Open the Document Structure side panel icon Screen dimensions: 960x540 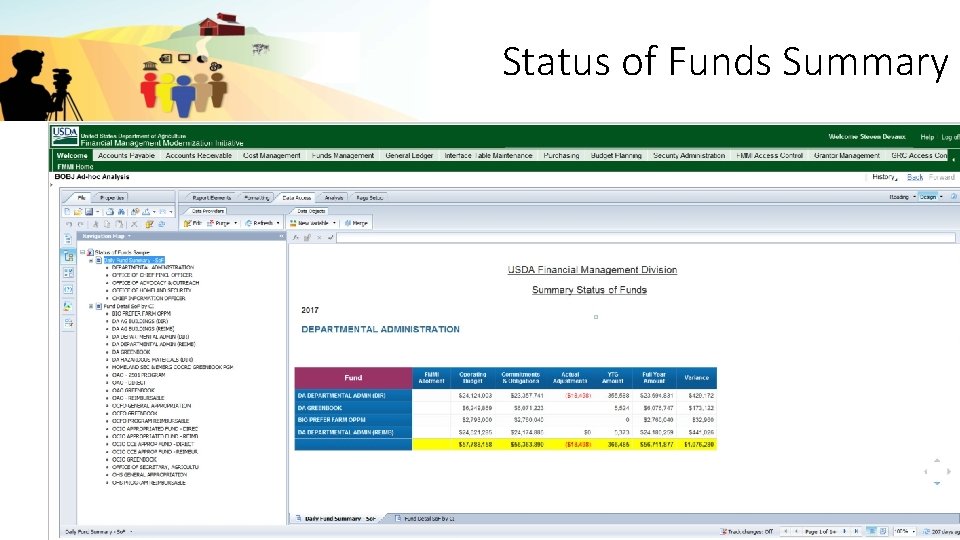68,322
